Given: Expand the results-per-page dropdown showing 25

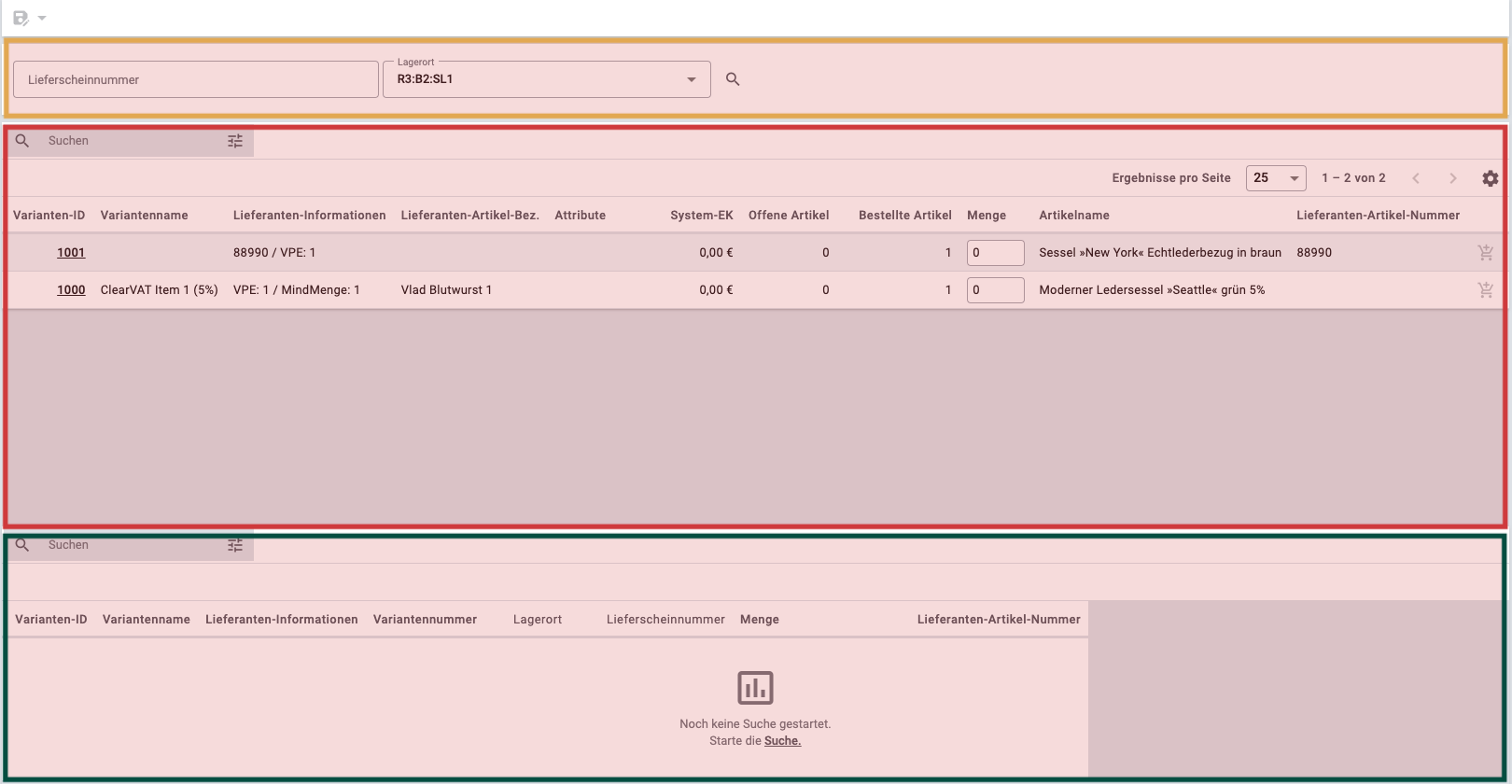Looking at the screenshot, I should (x=1275, y=178).
